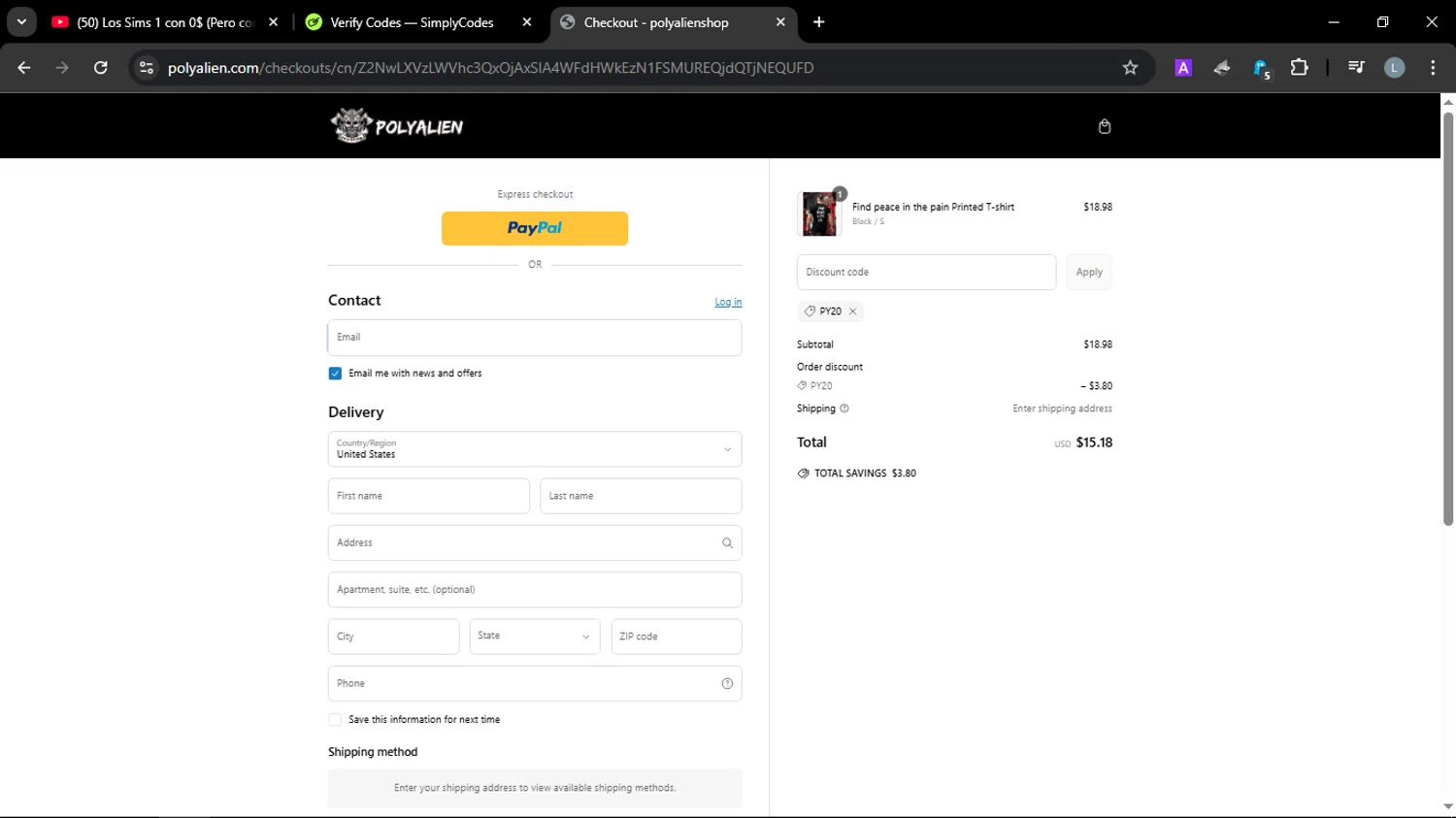Click the T-shirt product thumbnail
This screenshot has width=1456, height=818.
coord(819,213)
